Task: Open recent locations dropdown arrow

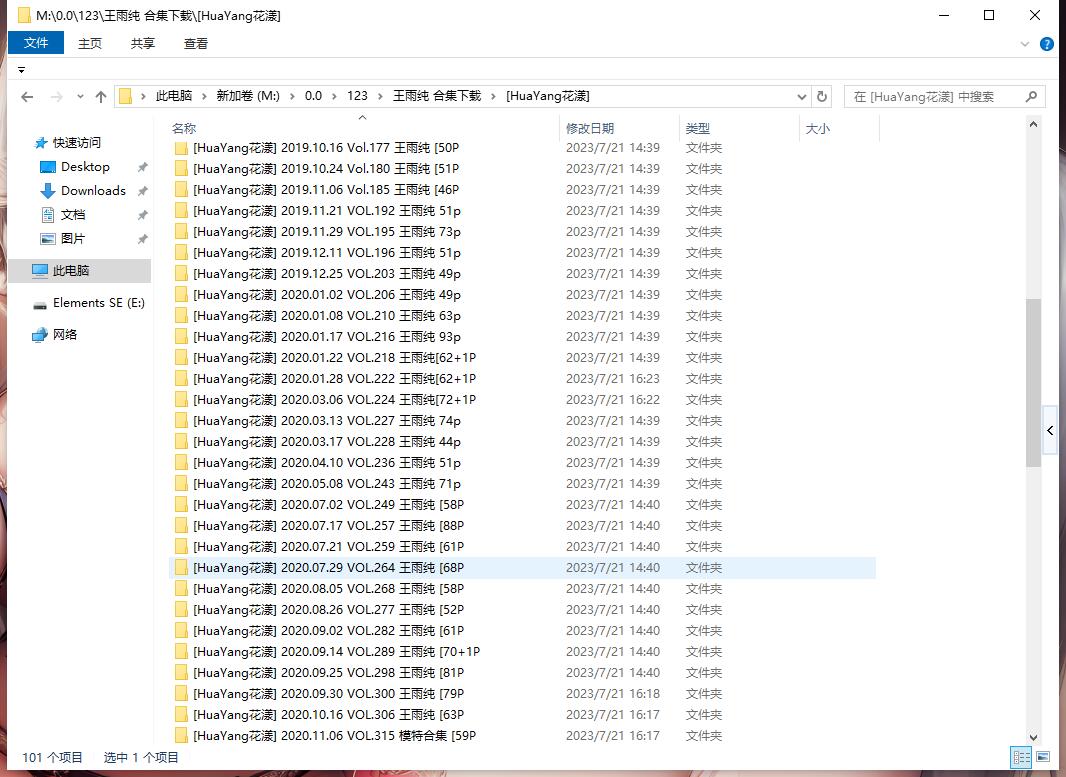Action: coord(80,97)
